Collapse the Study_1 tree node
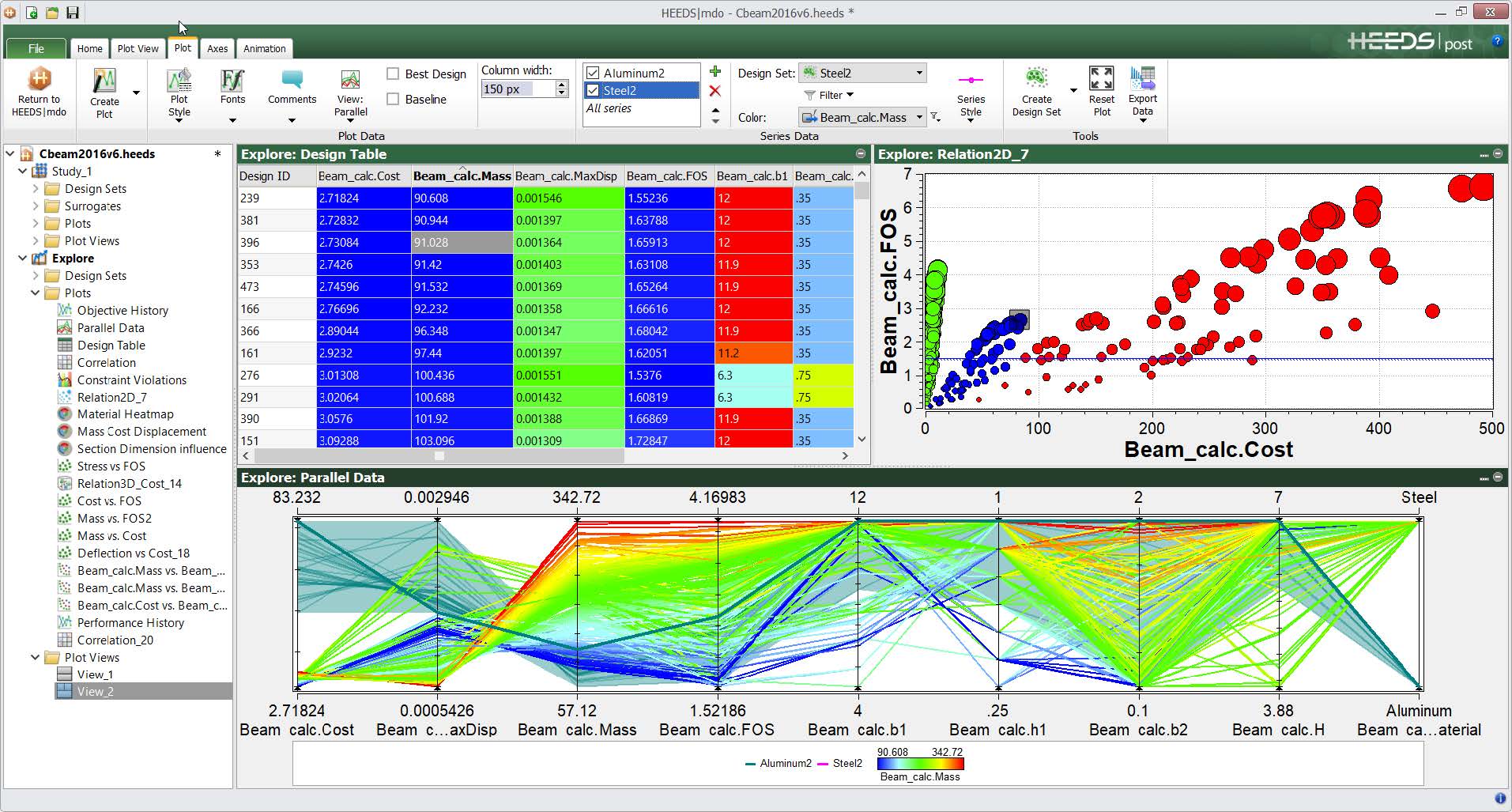1512x812 pixels. tap(22, 172)
